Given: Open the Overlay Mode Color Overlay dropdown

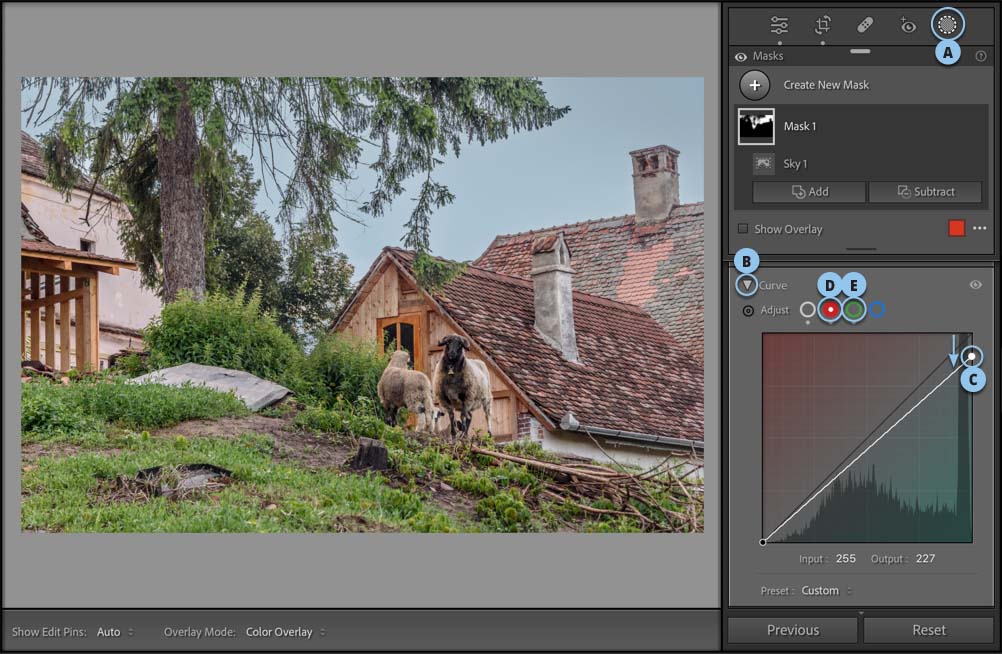Looking at the screenshot, I should coord(286,632).
